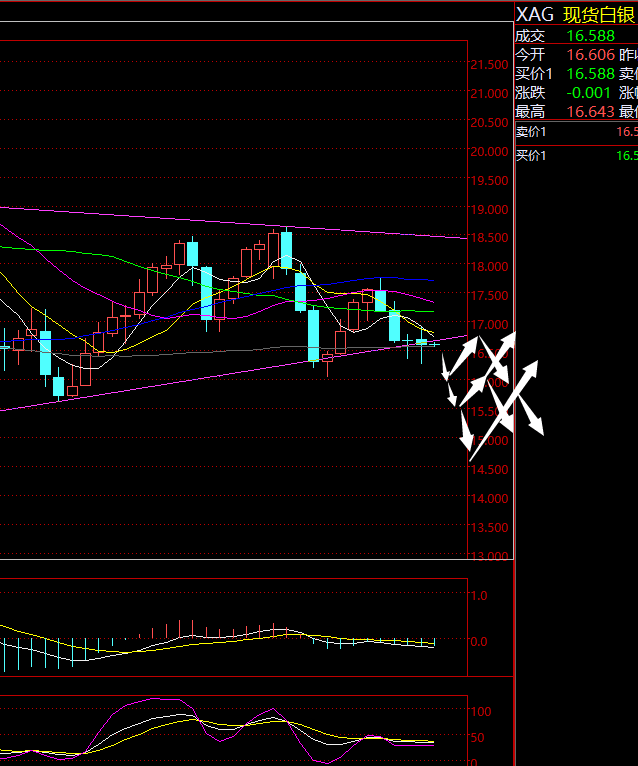
Task: Click the 买价1 row label in order book
Action: pyautogui.click(x=531, y=156)
